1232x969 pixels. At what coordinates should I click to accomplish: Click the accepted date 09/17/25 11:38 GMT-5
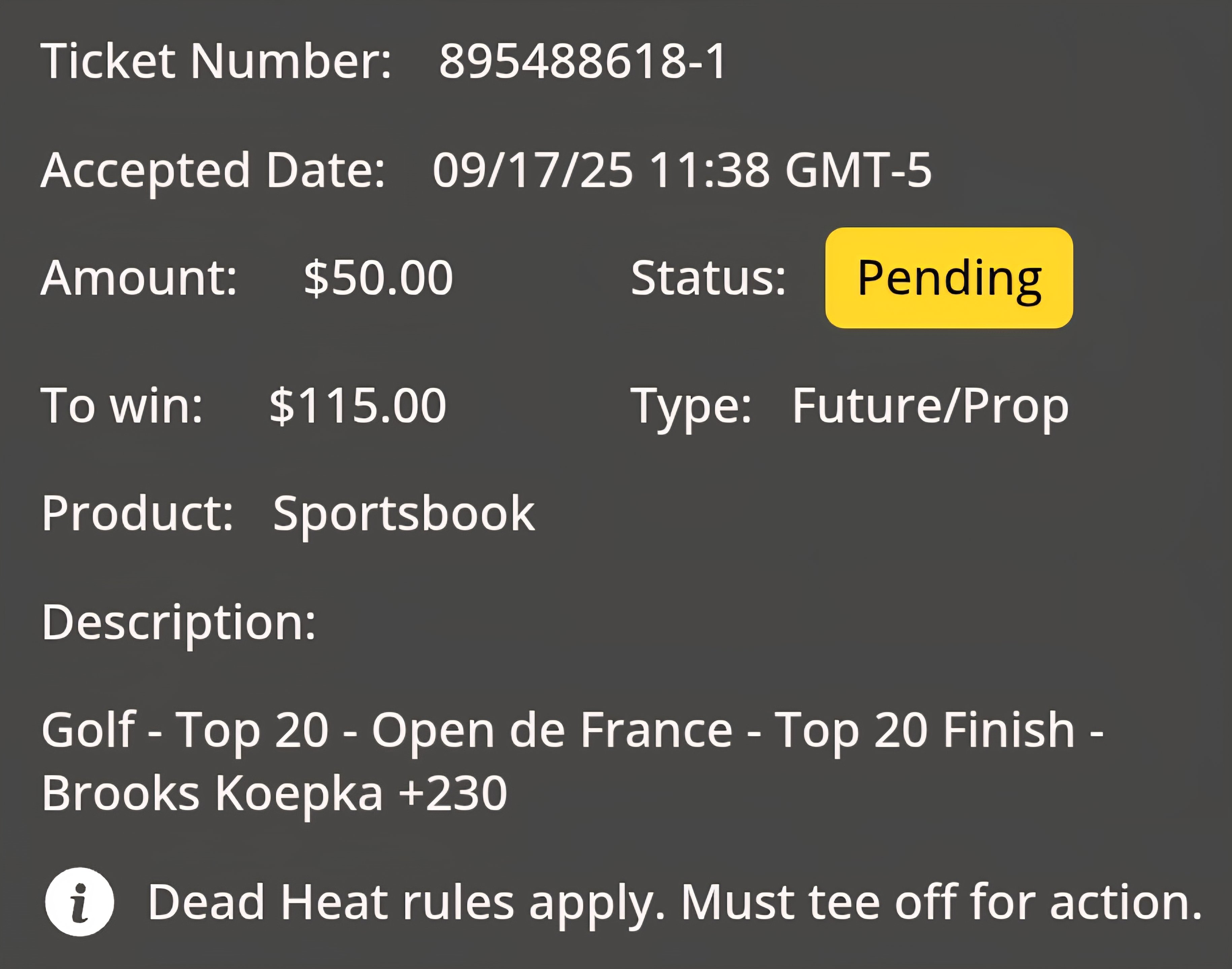[x=682, y=170]
